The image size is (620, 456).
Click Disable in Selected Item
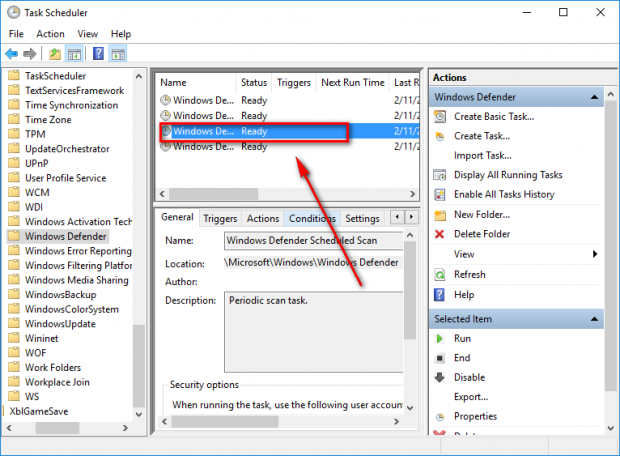[469, 377]
